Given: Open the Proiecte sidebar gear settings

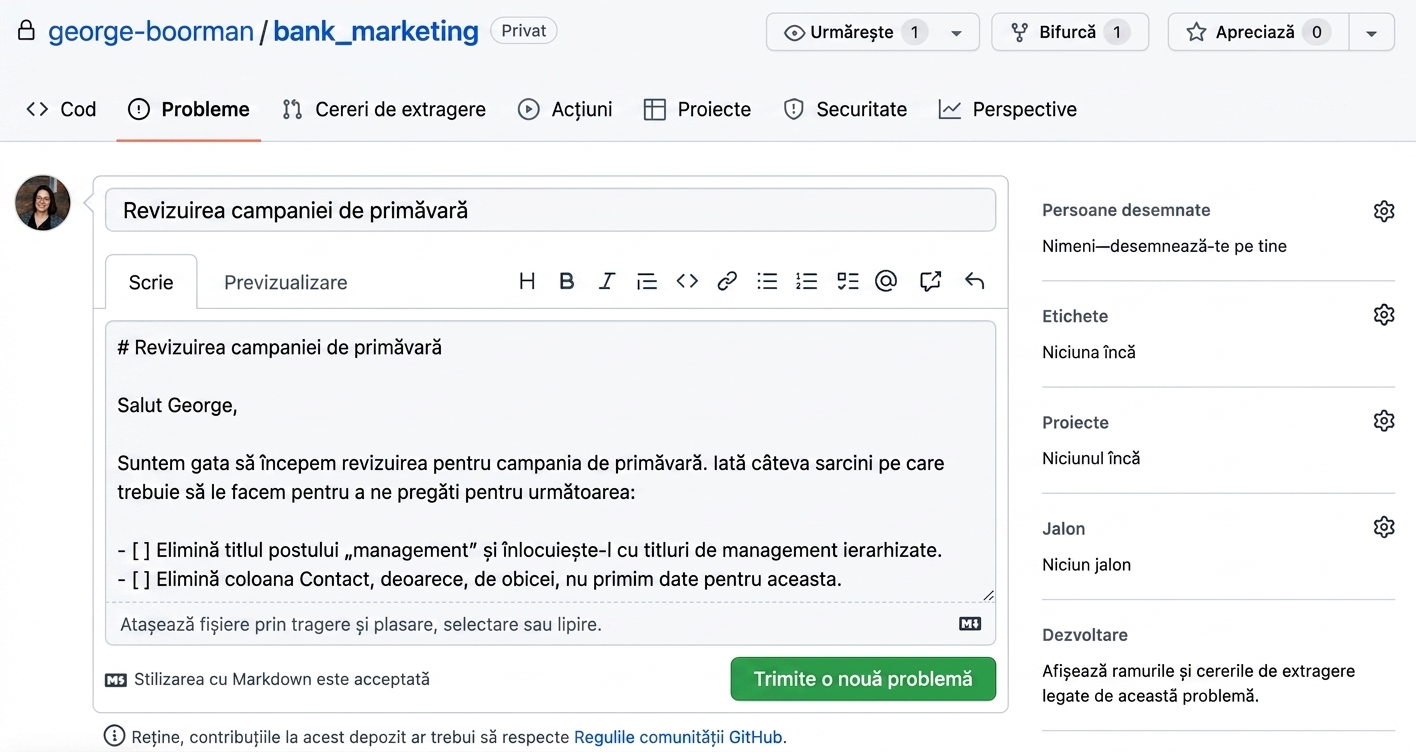Looking at the screenshot, I should tap(1384, 421).
